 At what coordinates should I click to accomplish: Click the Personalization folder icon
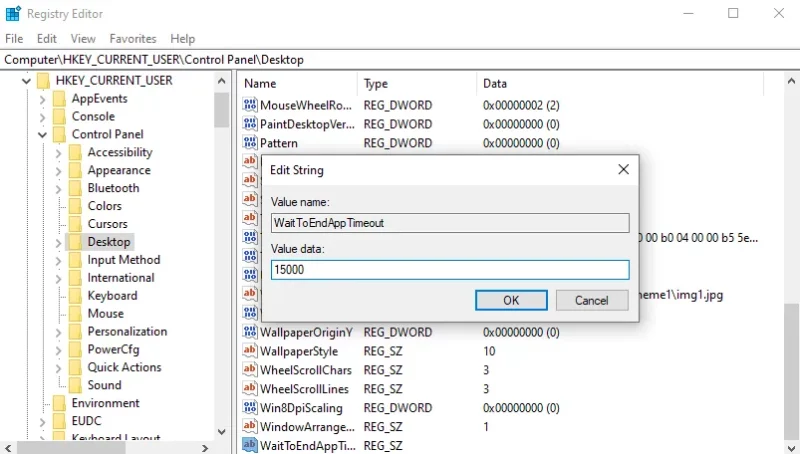tap(75, 332)
